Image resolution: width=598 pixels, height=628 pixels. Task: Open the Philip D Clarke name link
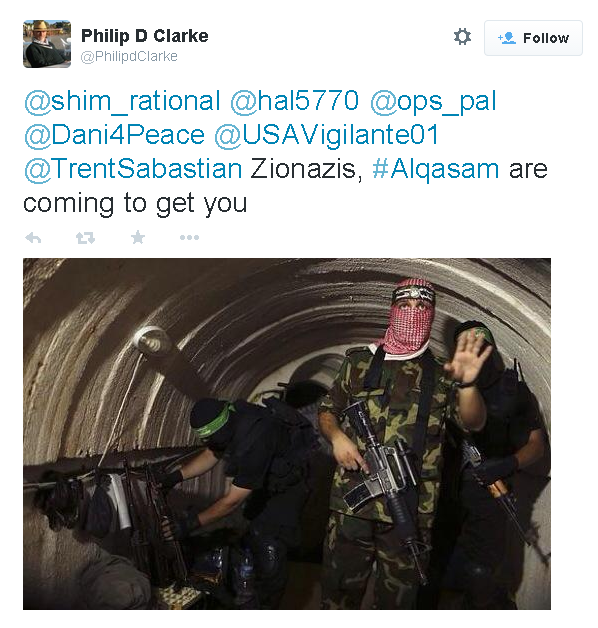pyautogui.click(x=145, y=36)
